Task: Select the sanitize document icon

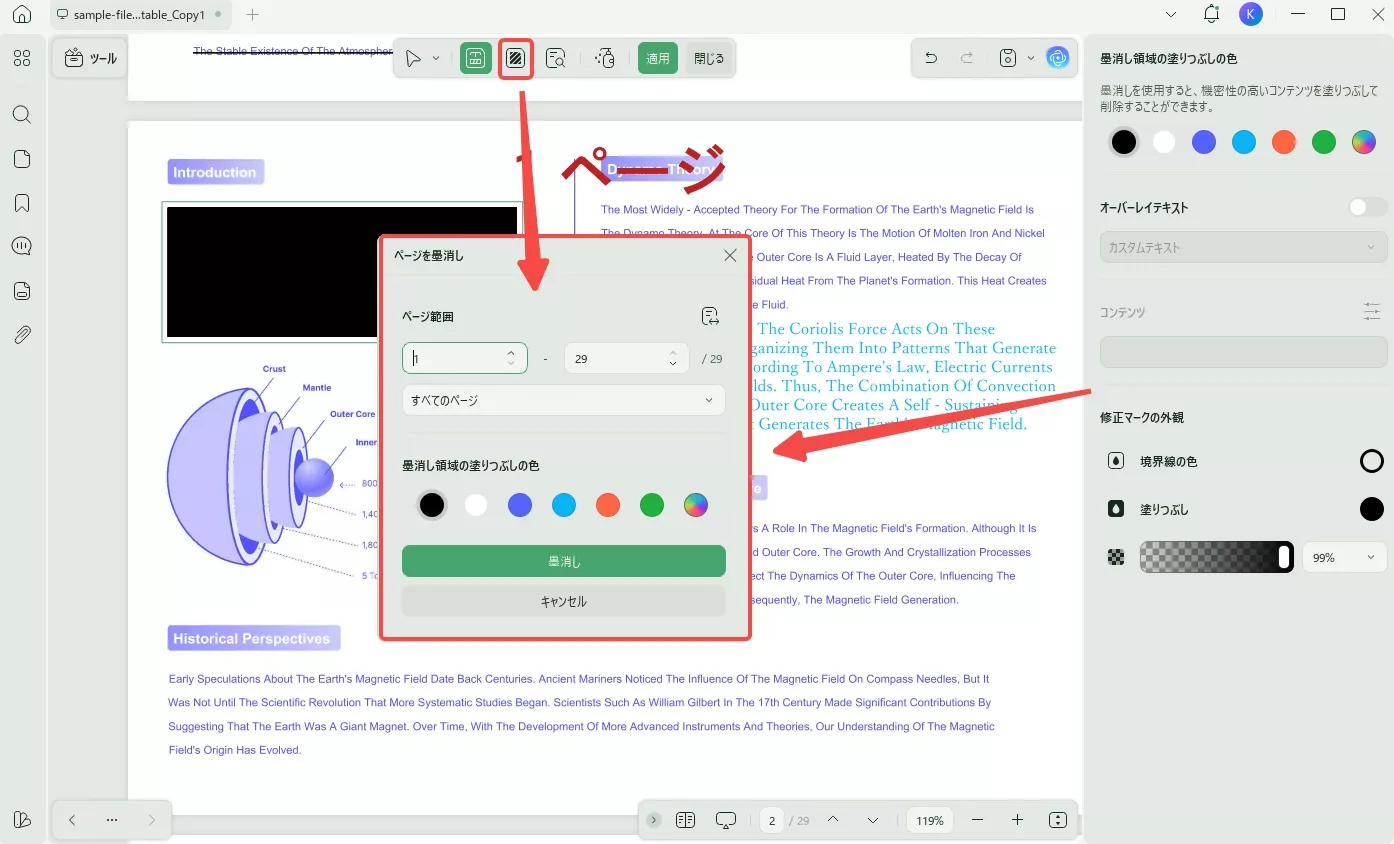Action: click(x=605, y=57)
